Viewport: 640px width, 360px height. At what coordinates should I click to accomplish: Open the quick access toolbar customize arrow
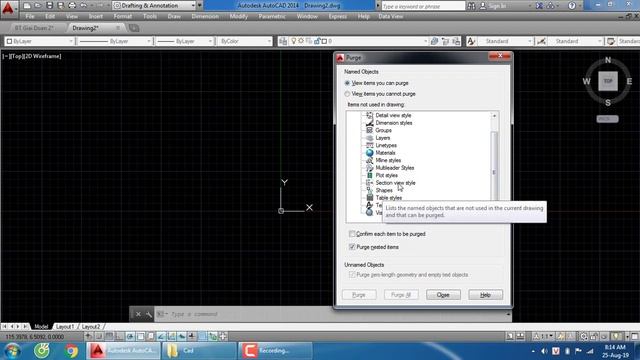pos(200,6)
